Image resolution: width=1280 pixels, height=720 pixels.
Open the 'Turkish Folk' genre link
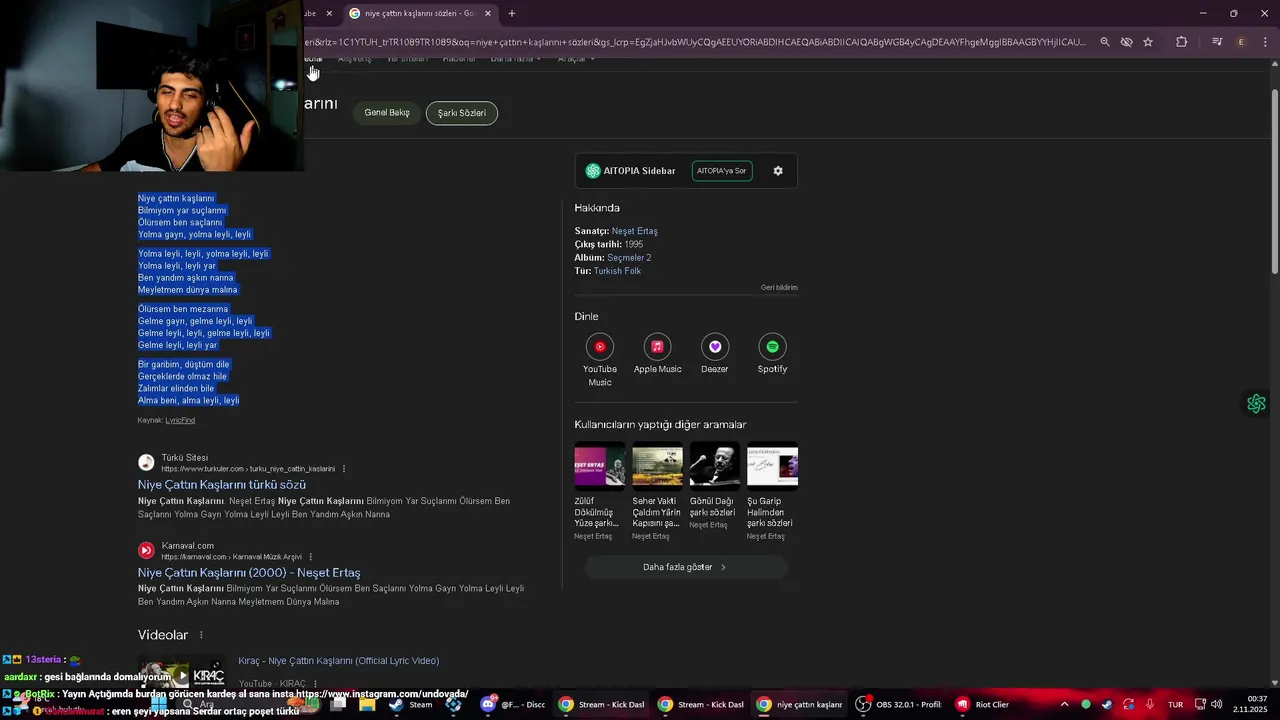tap(617, 271)
